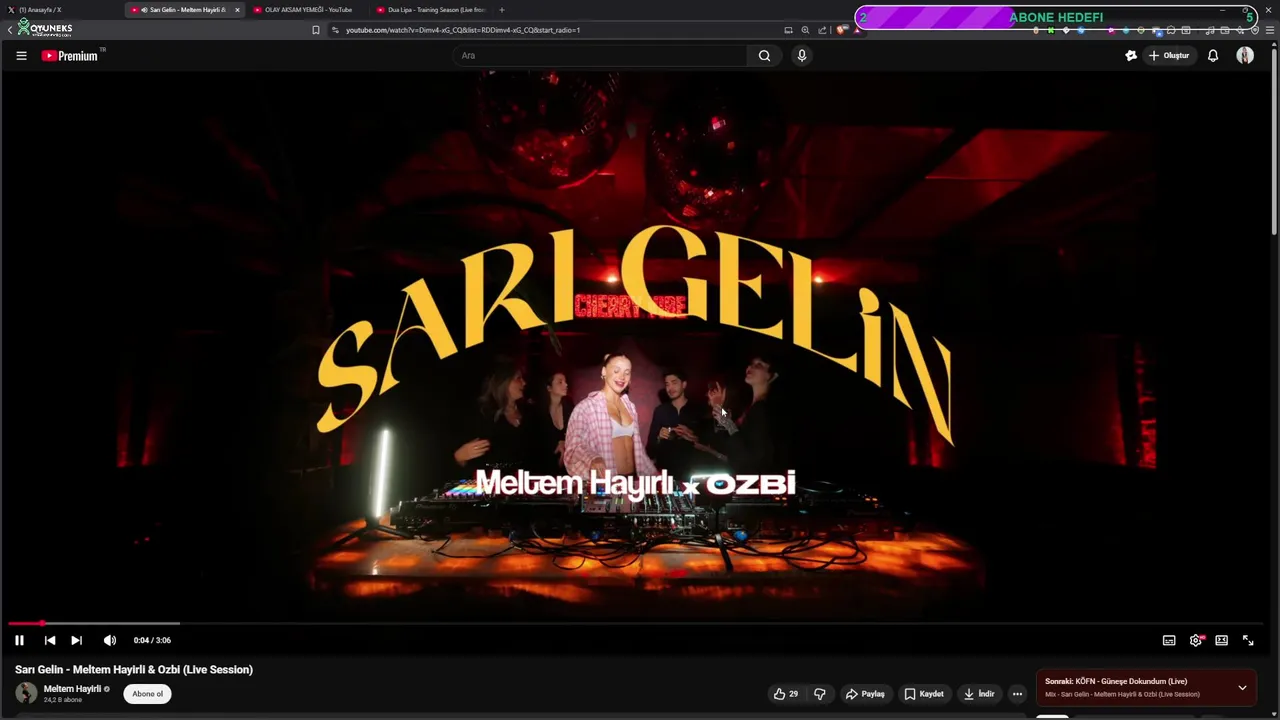1280x720 pixels.
Task: Focus the Ara search field
Action: pos(600,56)
